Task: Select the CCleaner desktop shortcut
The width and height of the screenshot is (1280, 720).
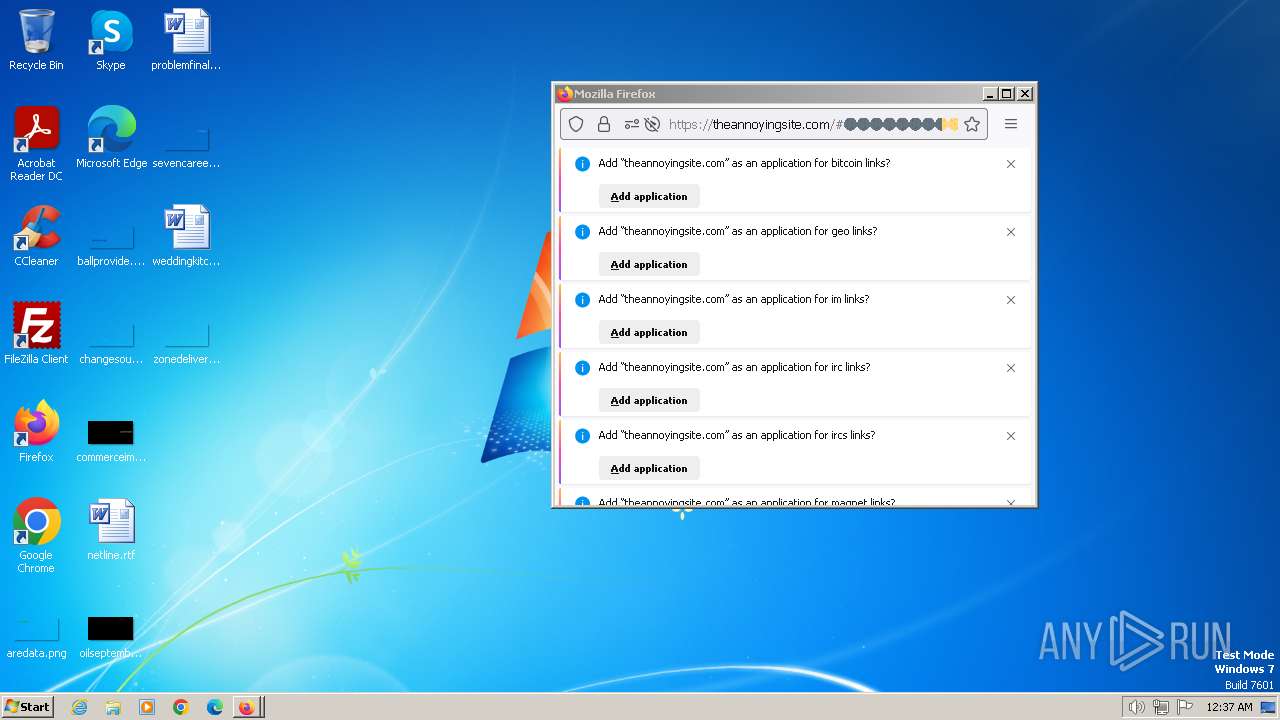Action: pos(36,236)
